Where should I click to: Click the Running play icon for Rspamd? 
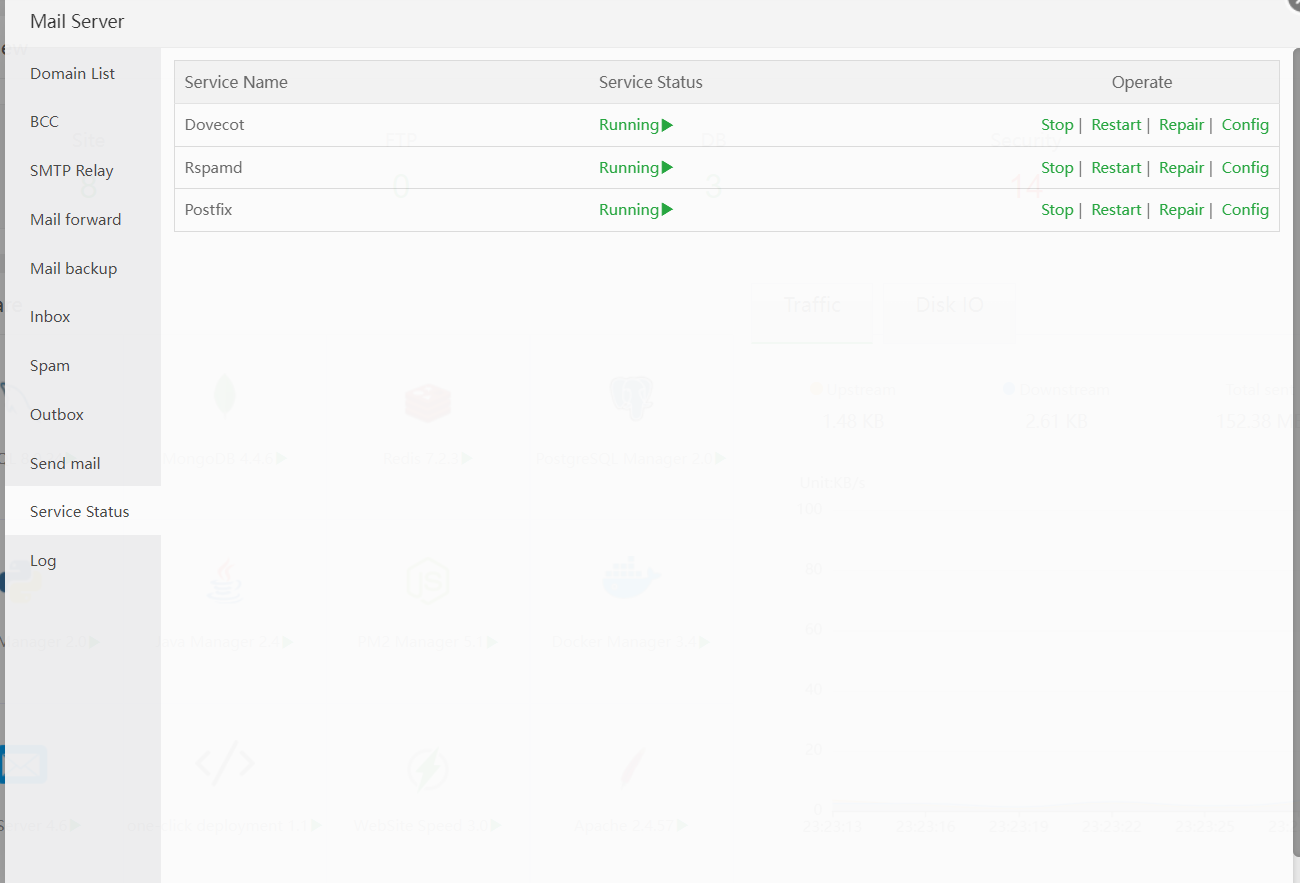pyautogui.click(x=667, y=168)
